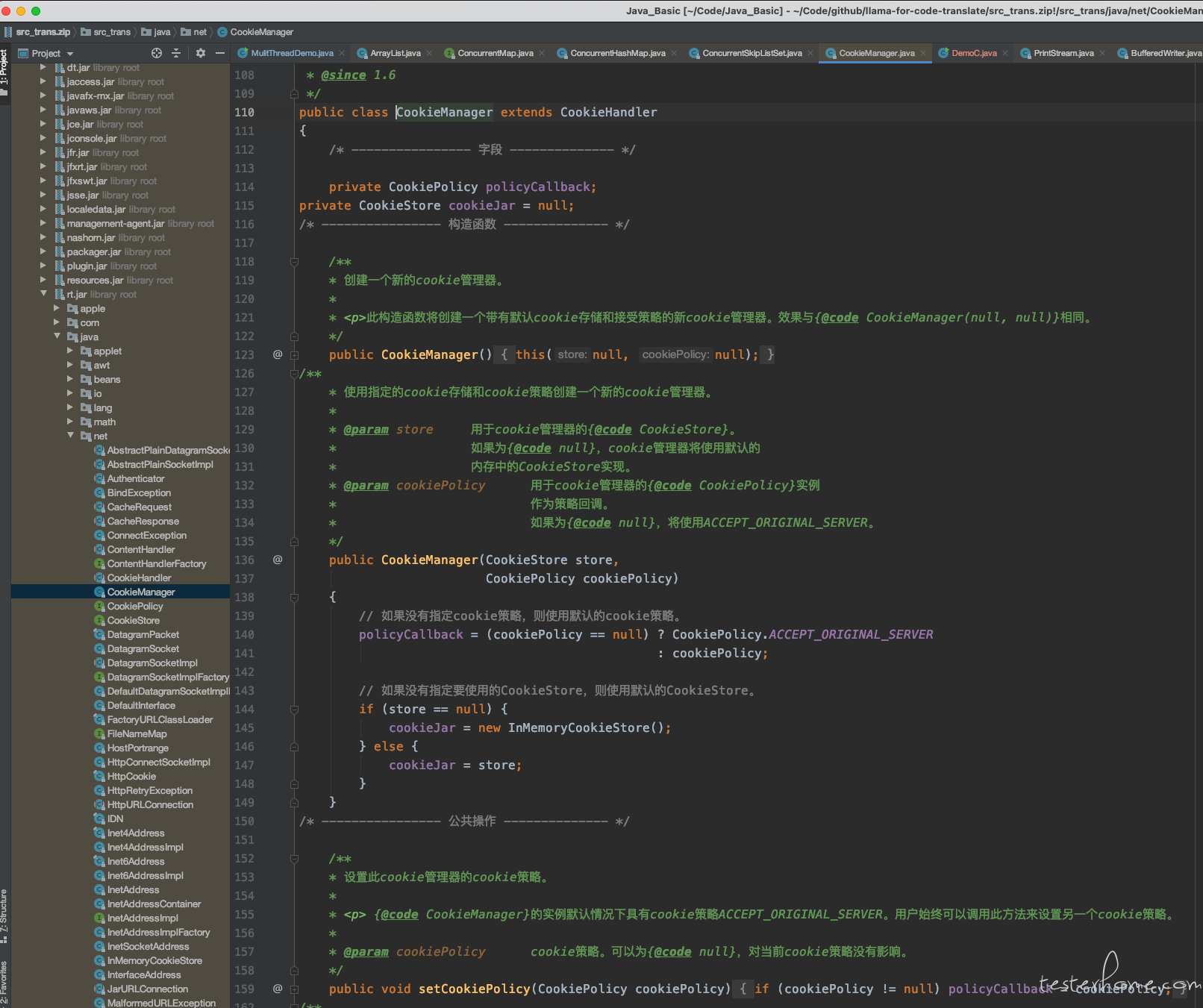1203x1008 pixels.
Task: Open the 2: Favorites tool window button
Action: [4, 983]
